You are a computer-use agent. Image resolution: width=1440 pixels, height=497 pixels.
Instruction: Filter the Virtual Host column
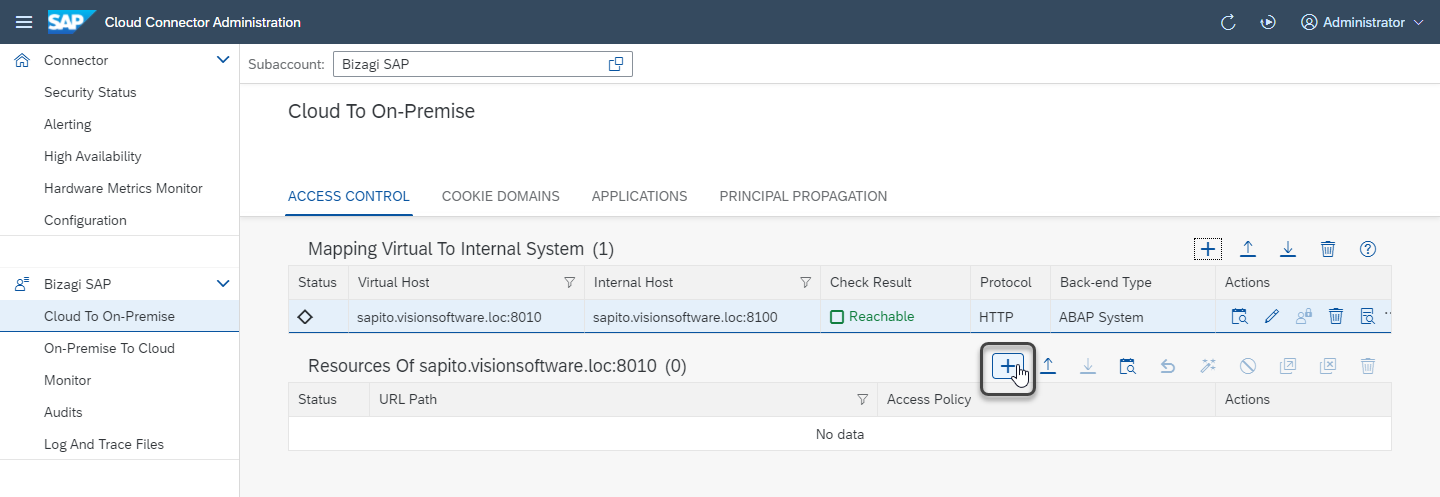click(570, 283)
